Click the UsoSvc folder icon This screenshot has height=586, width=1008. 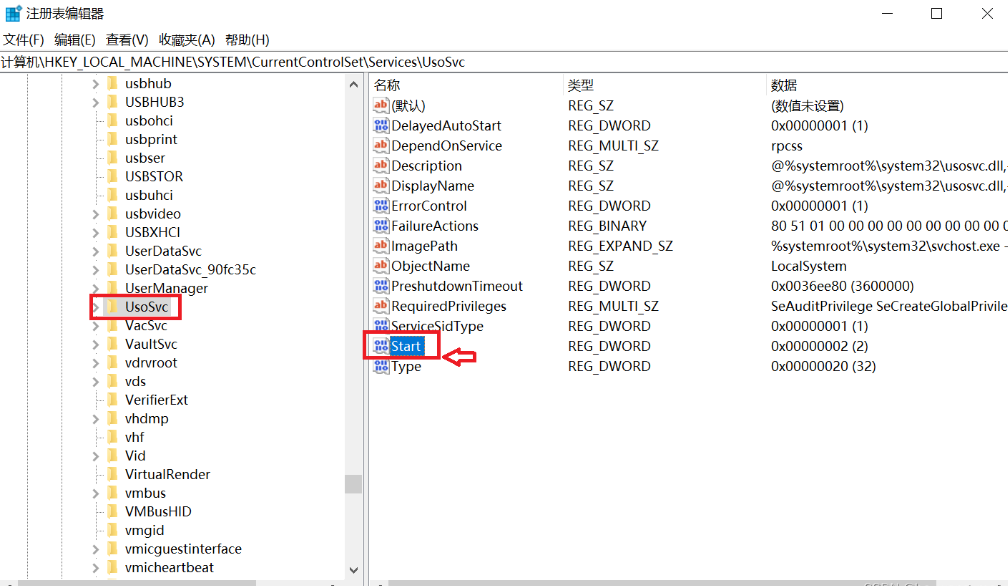[x=113, y=307]
